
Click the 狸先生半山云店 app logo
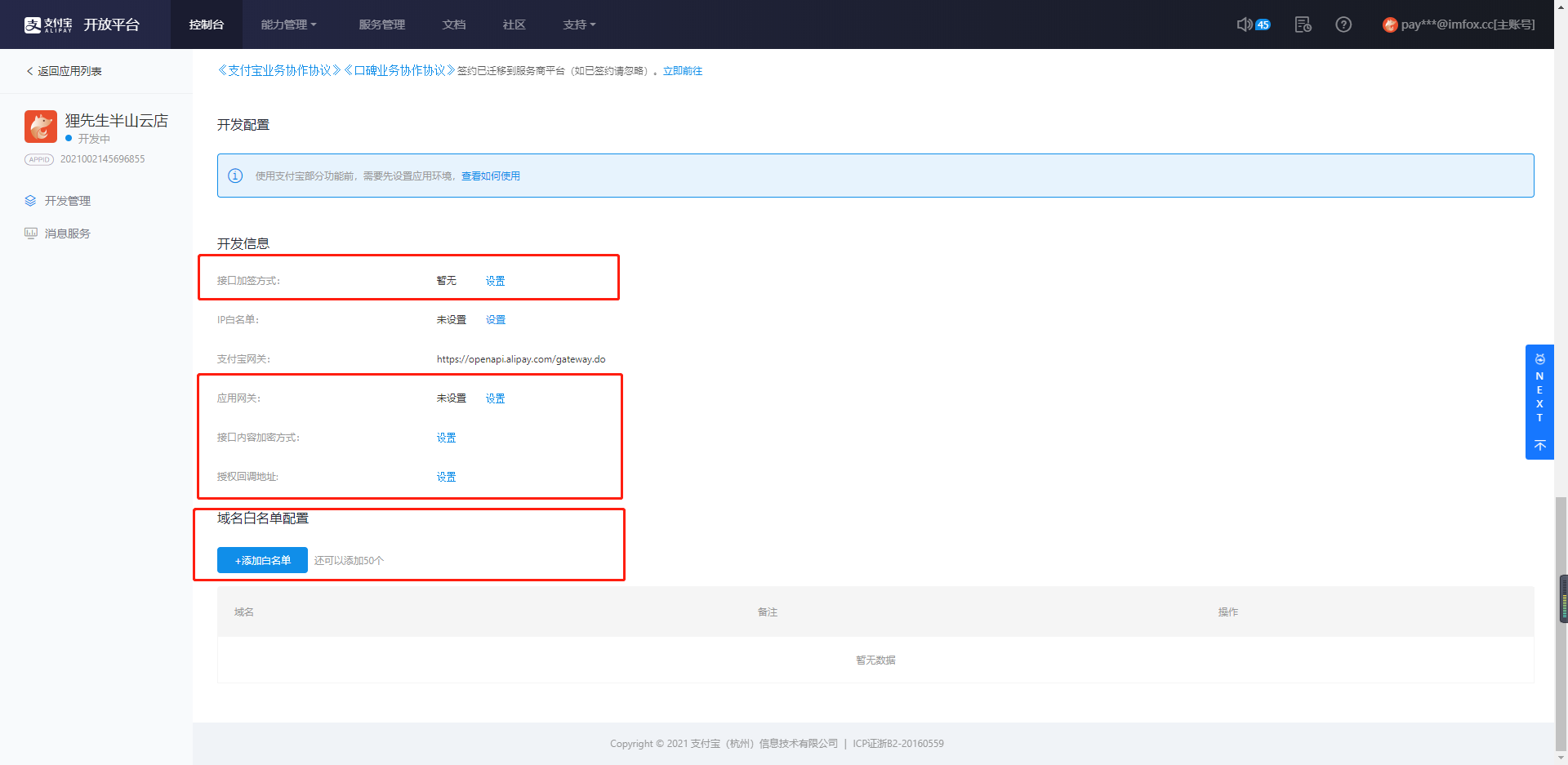click(x=41, y=127)
